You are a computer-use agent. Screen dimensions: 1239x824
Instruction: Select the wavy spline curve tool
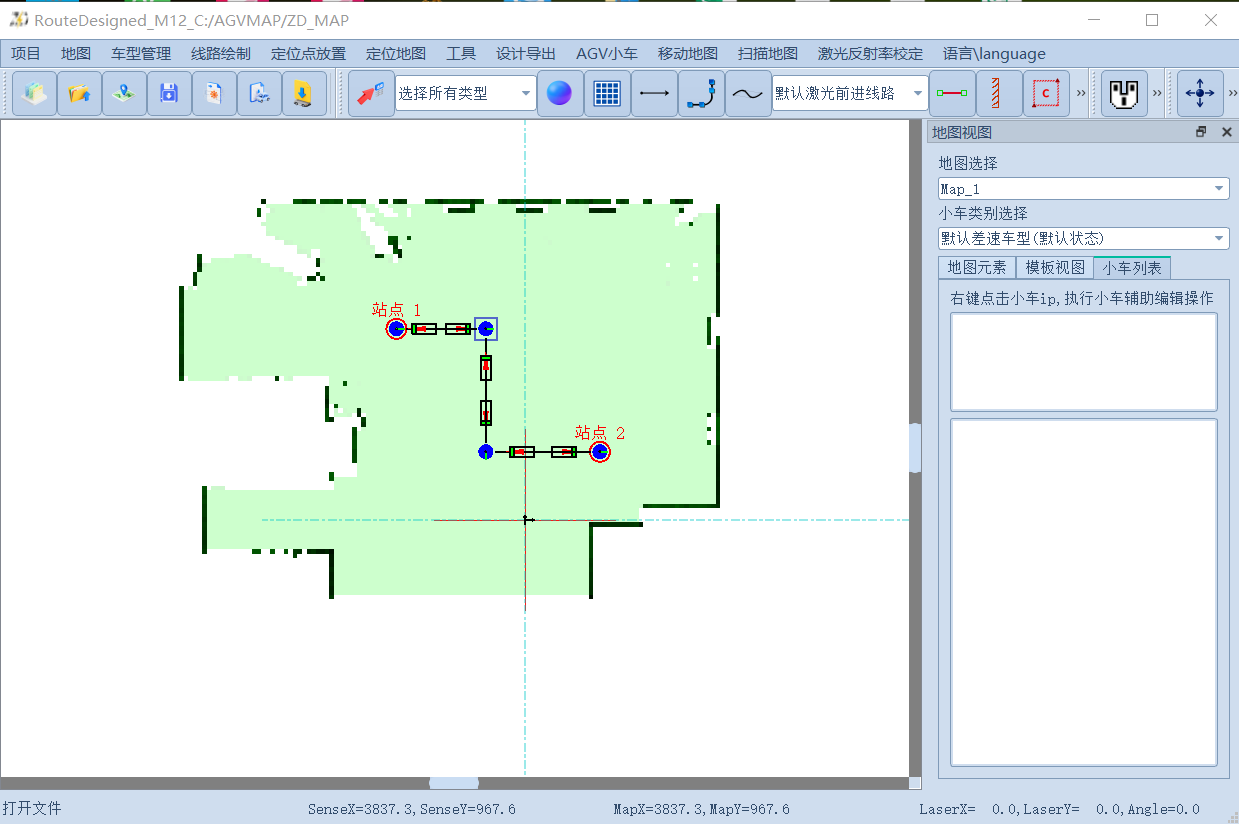[x=748, y=94]
